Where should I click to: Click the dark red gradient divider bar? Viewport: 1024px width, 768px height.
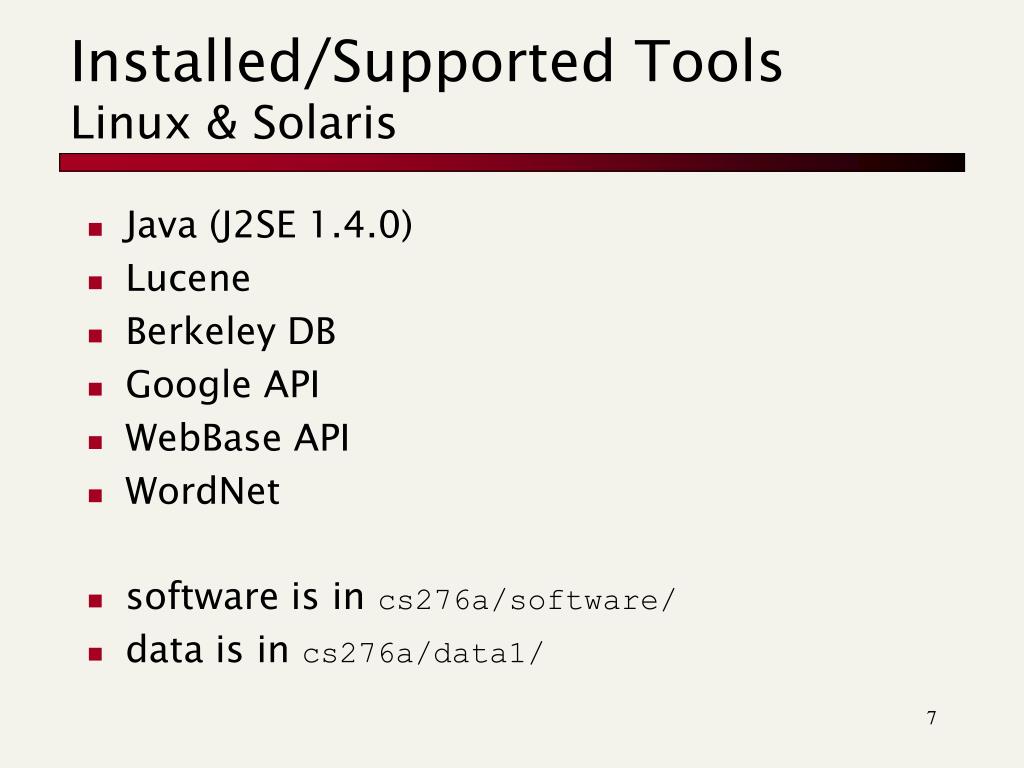[x=512, y=163]
